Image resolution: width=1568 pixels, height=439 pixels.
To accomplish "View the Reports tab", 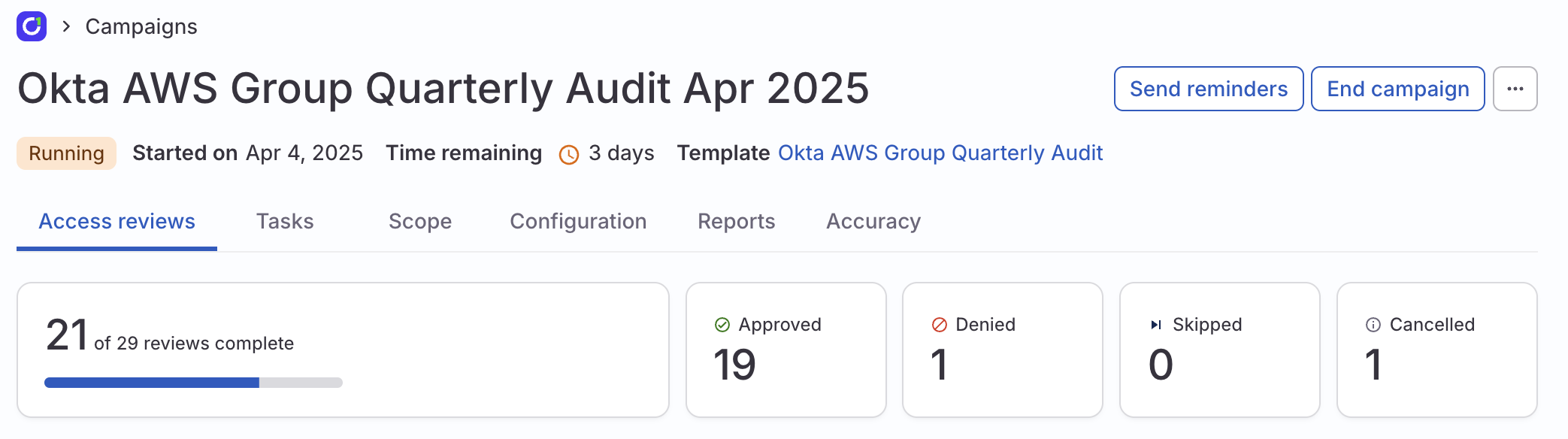I will tap(737, 221).
